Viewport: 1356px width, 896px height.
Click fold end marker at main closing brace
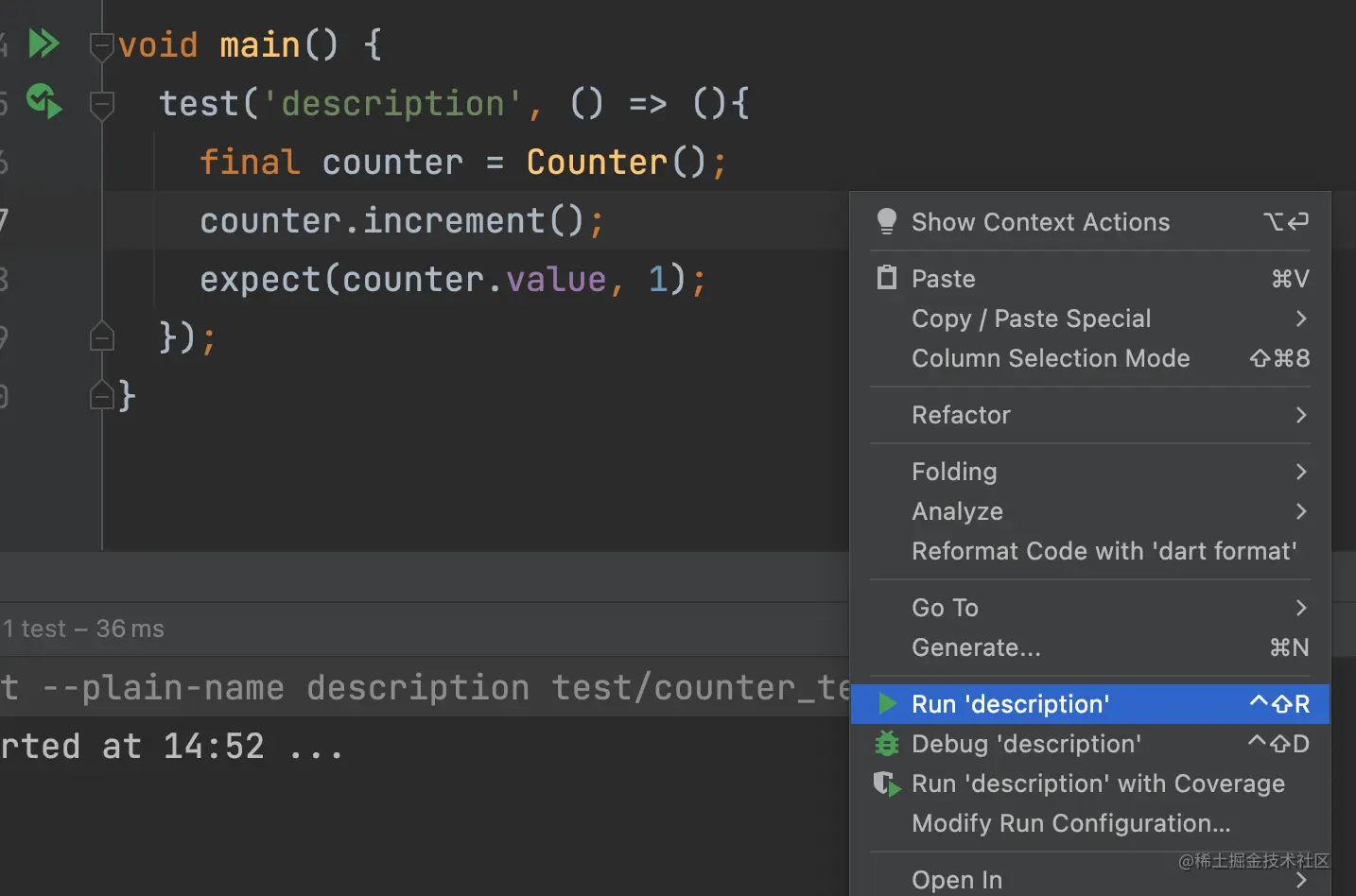[101, 395]
